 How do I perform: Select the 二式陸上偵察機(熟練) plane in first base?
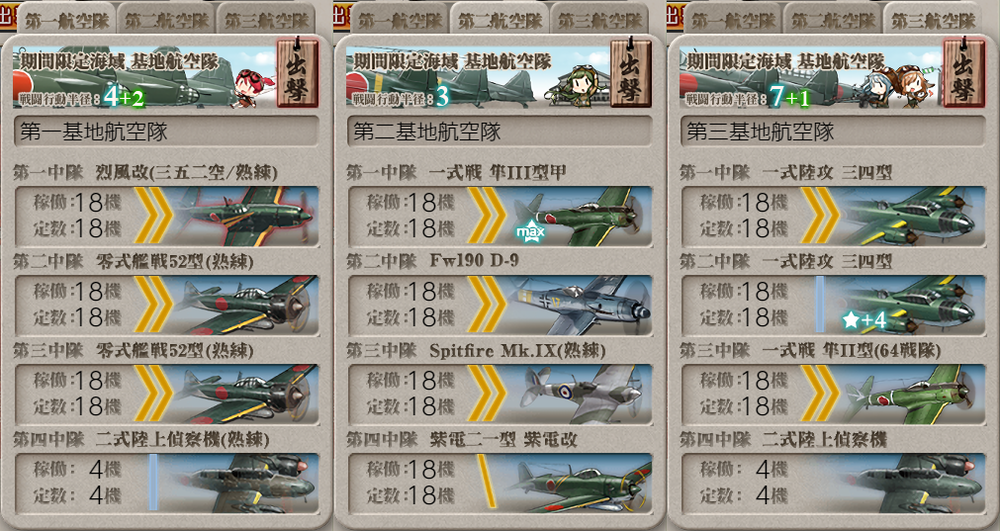246,483
